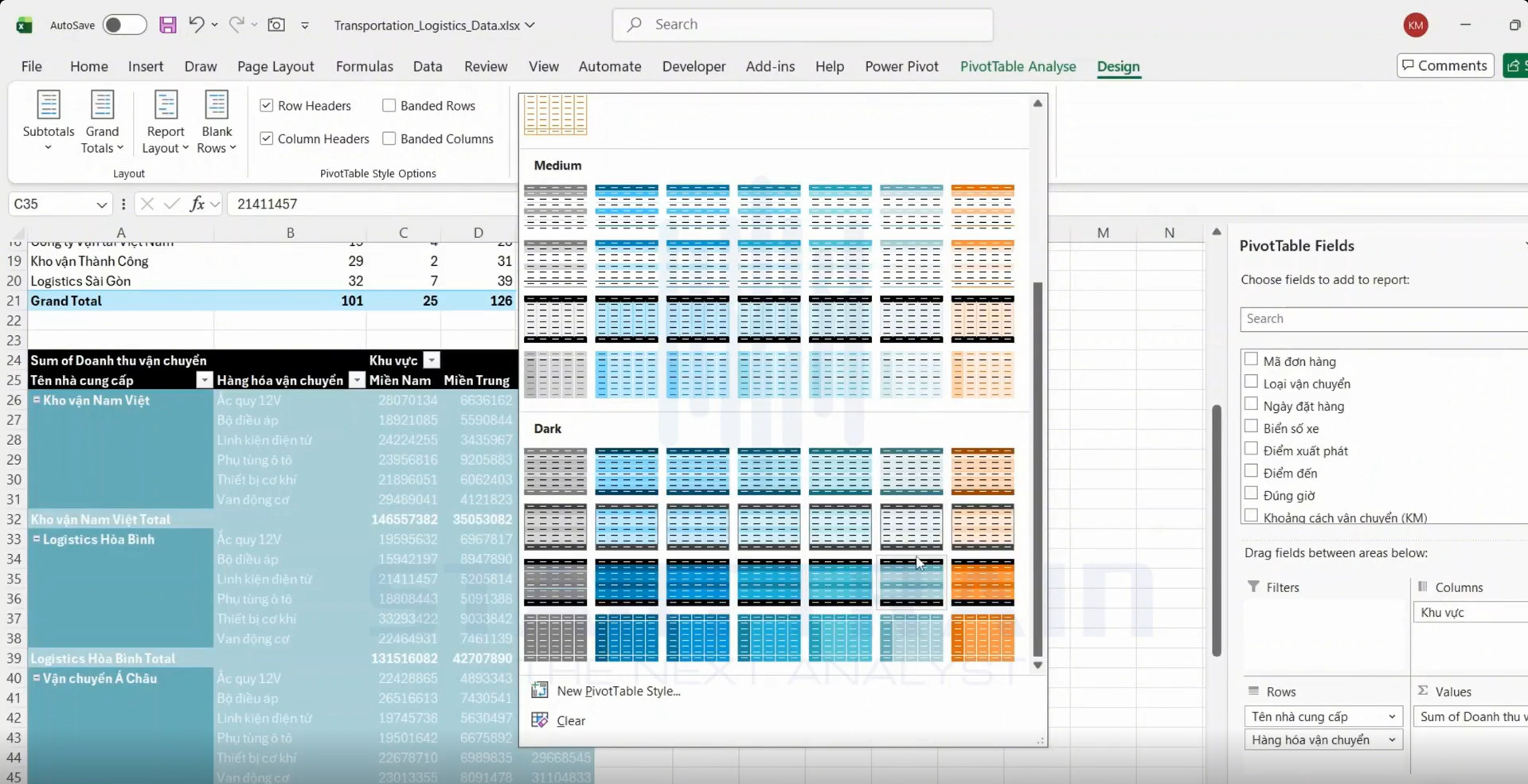This screenshot has height=784, width=1528.
Task: Open the File menu
Action: click(x=32, y=66)
